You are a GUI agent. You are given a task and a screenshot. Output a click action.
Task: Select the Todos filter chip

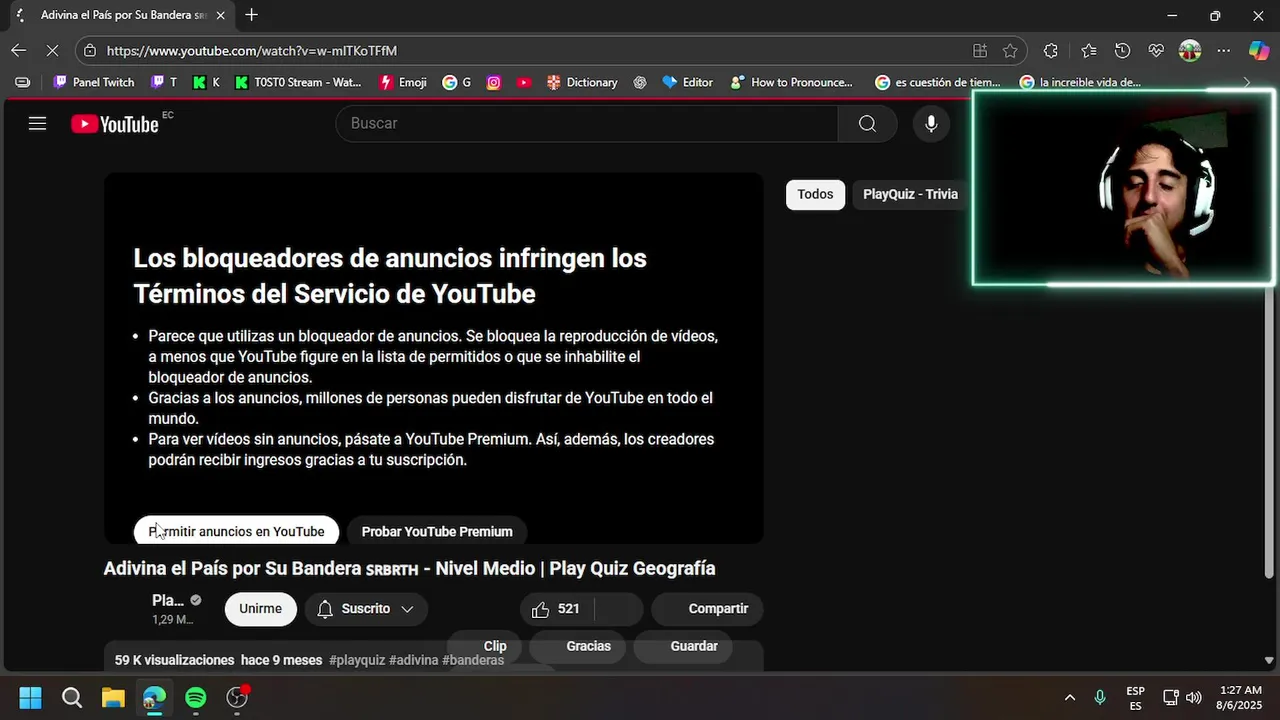click(815, 194)
